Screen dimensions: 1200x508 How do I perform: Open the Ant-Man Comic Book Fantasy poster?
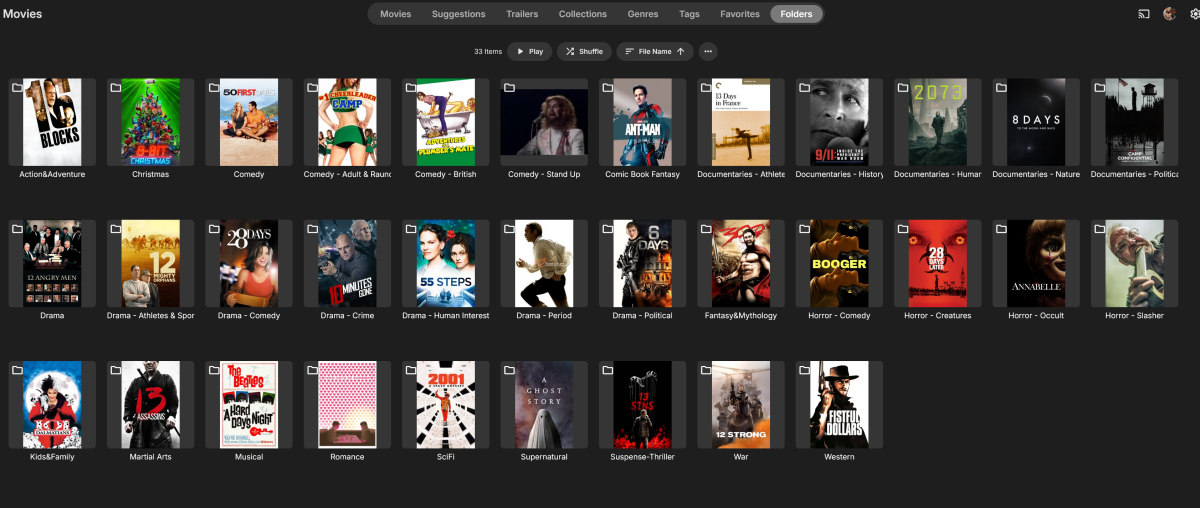pyautogui.click(x=643, y=122)
